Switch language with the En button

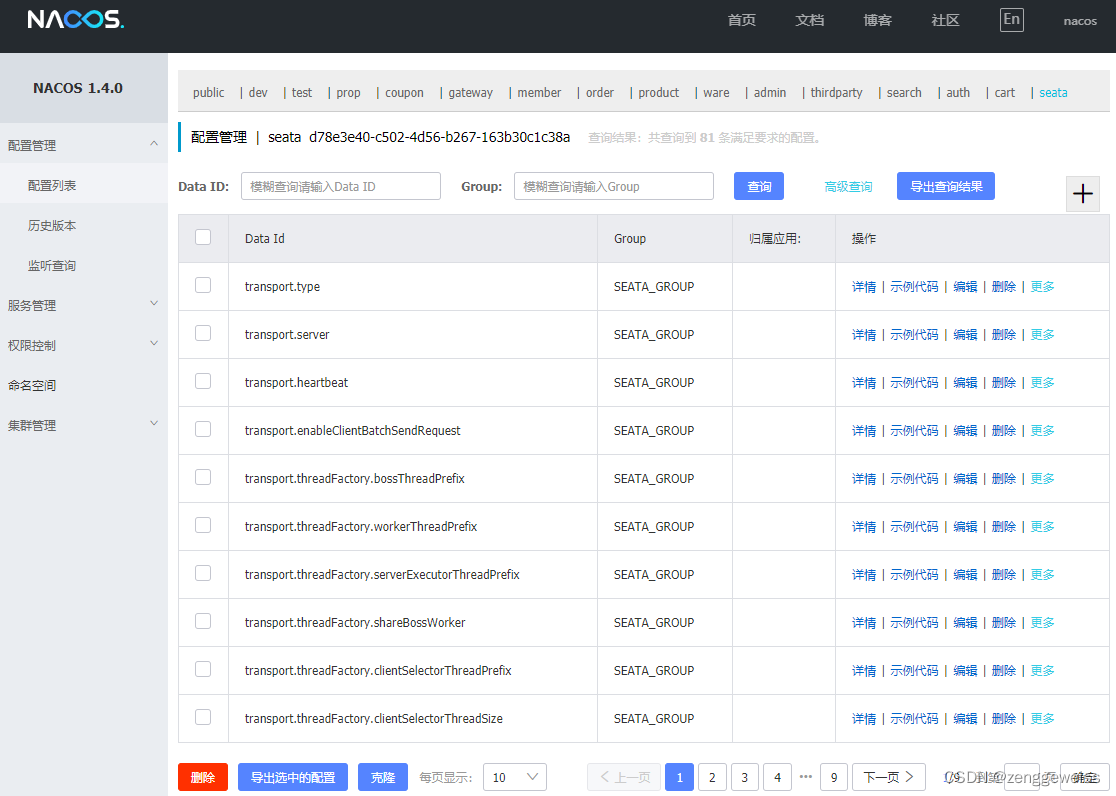click(1011, 19)
